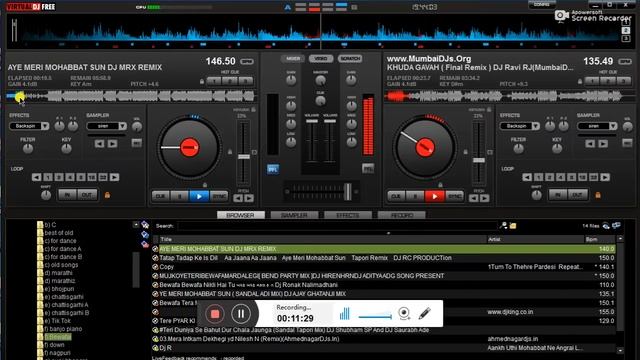Set loop OUT point on left deck
The height and width of the screenshot is (360, 640).
pos(87,195)
